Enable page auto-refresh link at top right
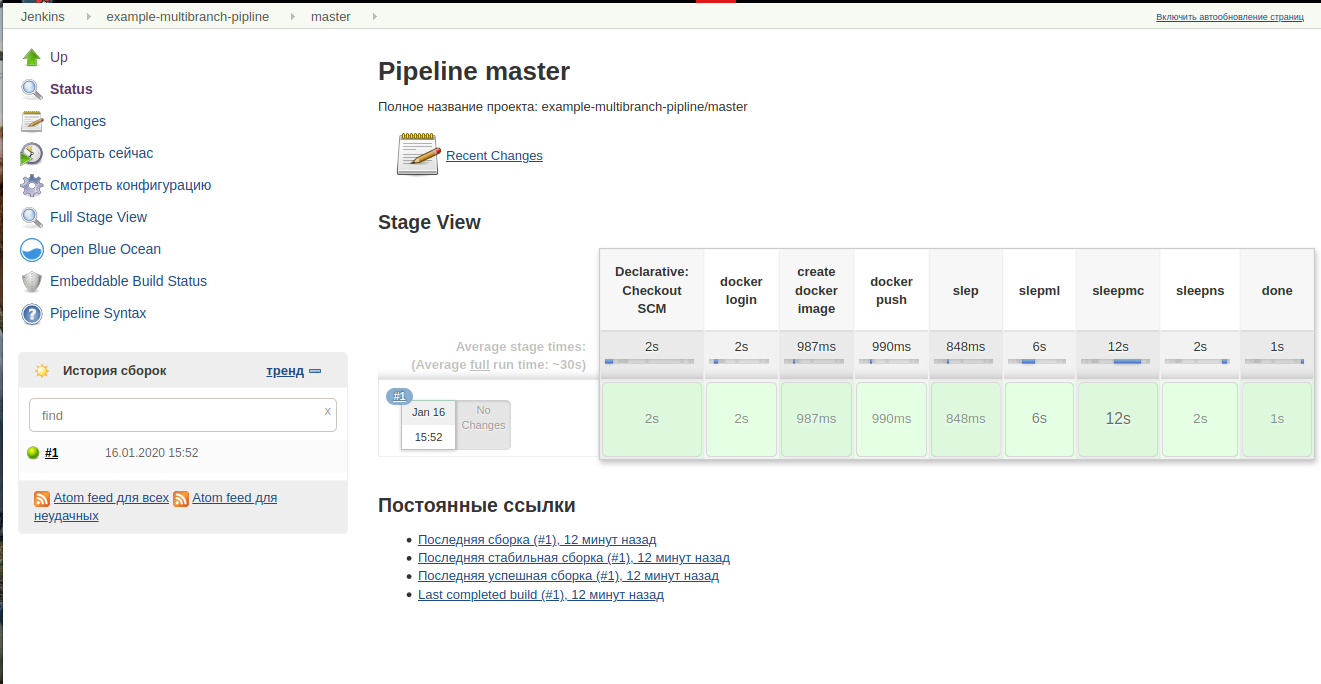This screenshot has width=1321, height=684. (x=1229, y=17)
